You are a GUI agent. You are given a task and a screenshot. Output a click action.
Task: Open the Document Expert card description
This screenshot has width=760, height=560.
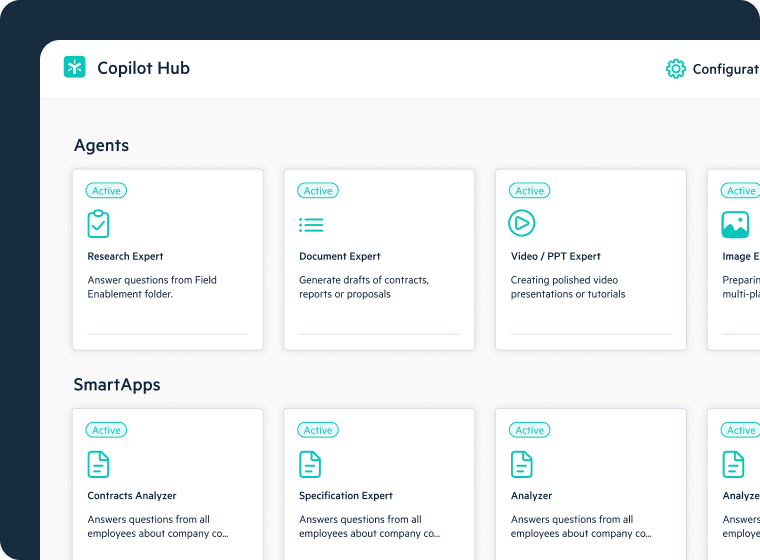[364, 287]
